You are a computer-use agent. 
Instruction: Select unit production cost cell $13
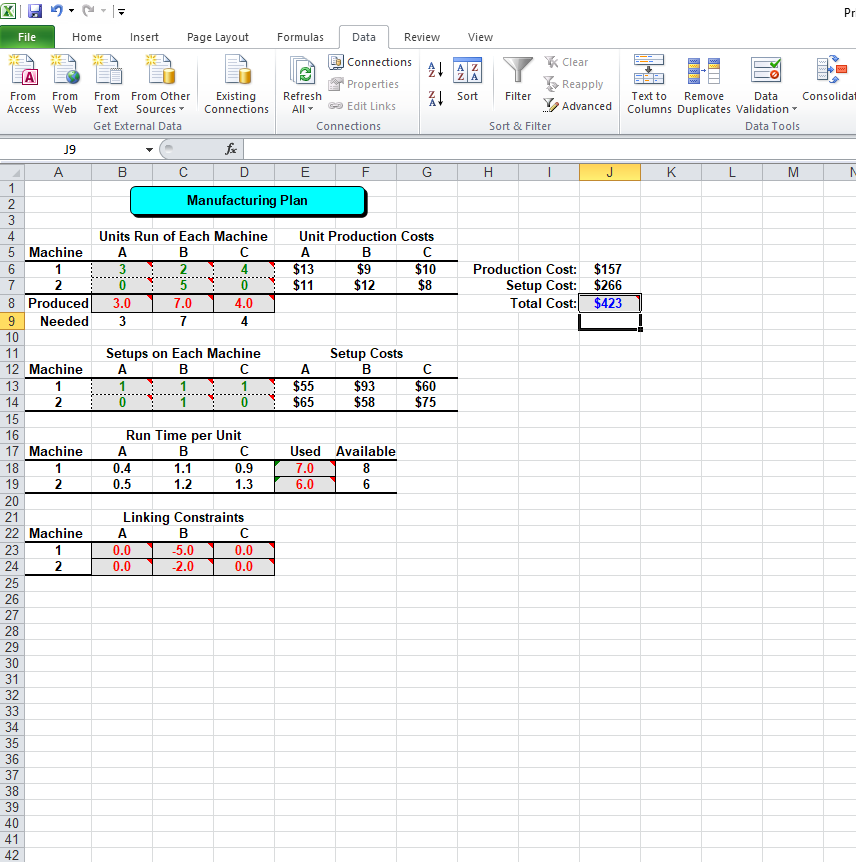coord(305,269)
